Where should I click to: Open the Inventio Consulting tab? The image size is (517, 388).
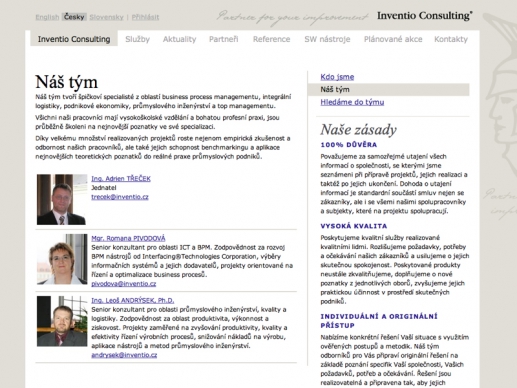coord(74,39)
